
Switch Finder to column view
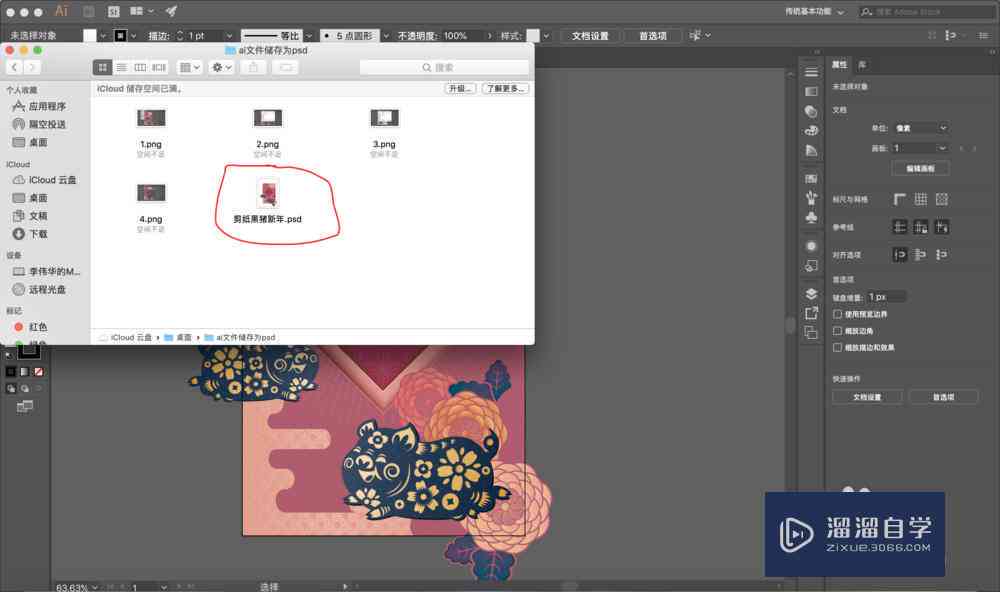140,67
